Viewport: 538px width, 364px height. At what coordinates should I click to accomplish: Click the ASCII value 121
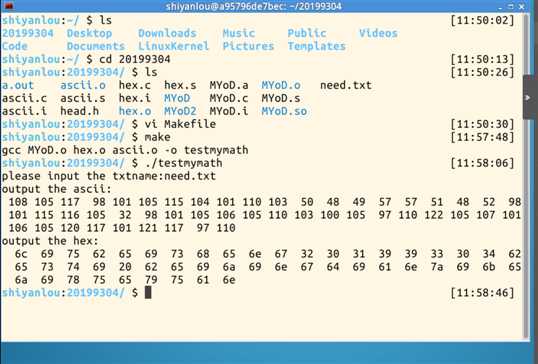click(148, 228)
